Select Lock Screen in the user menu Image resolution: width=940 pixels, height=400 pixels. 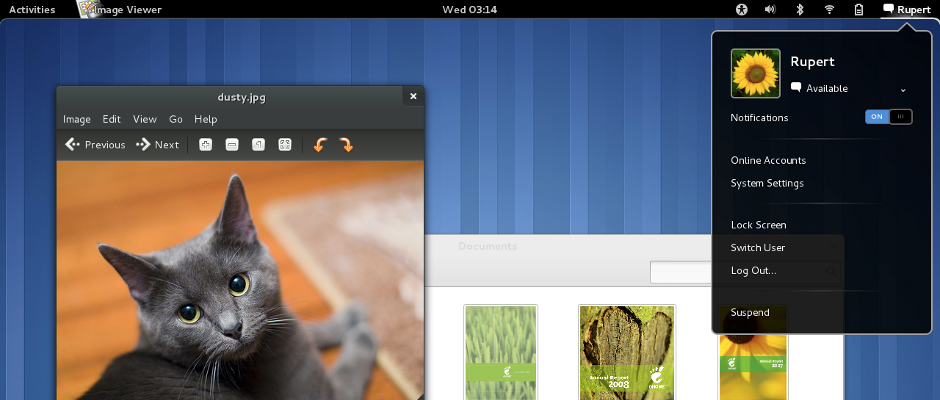(x=758, y=225)
